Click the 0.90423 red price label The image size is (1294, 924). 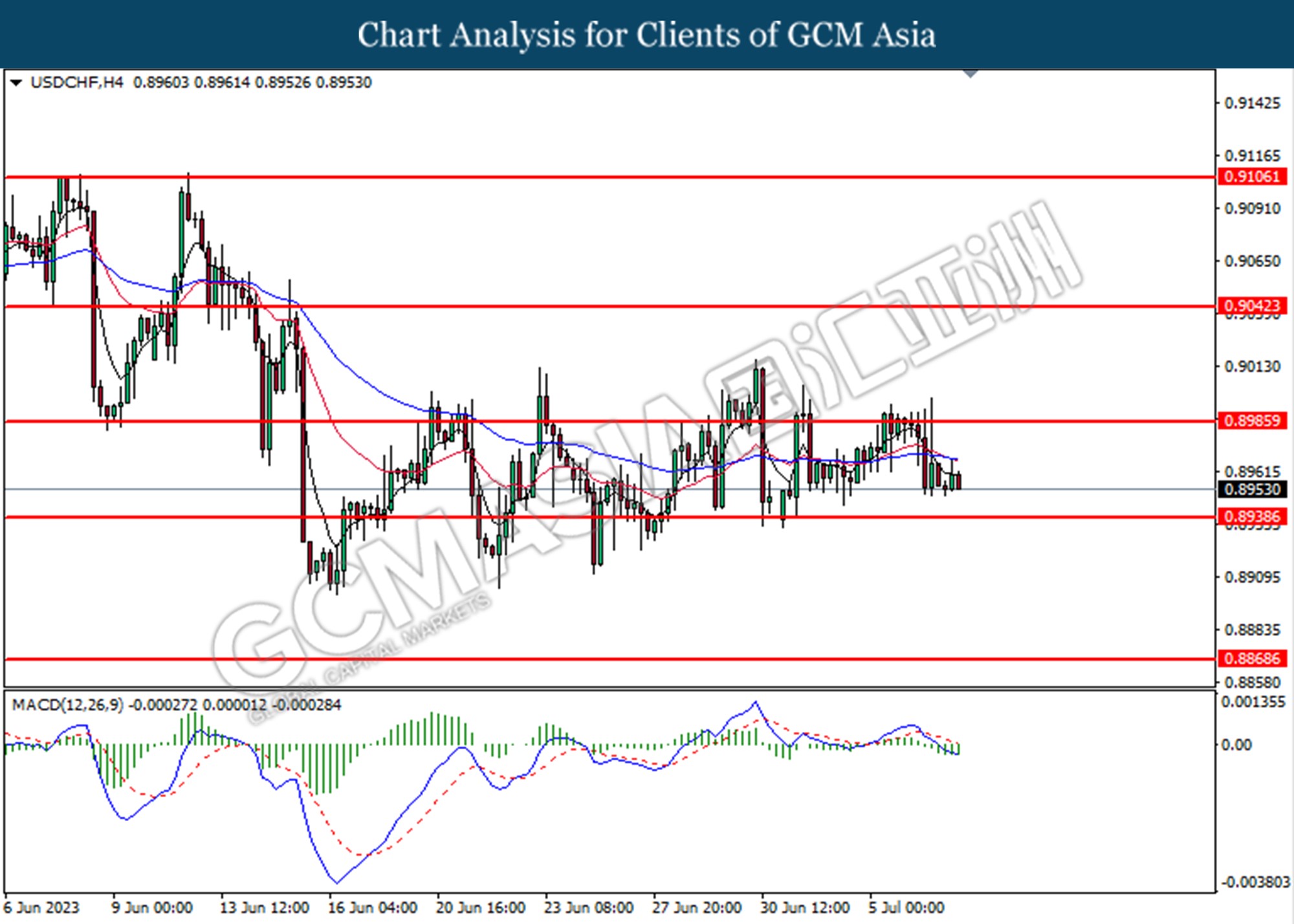pyautogui.click(x=1253, y=305)
